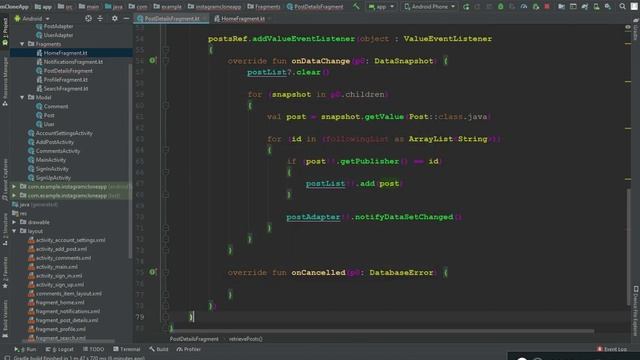Viewport: 640px width, 360px height.
Task: Hide the Project panel with minus icon
Action: (126, 18)
